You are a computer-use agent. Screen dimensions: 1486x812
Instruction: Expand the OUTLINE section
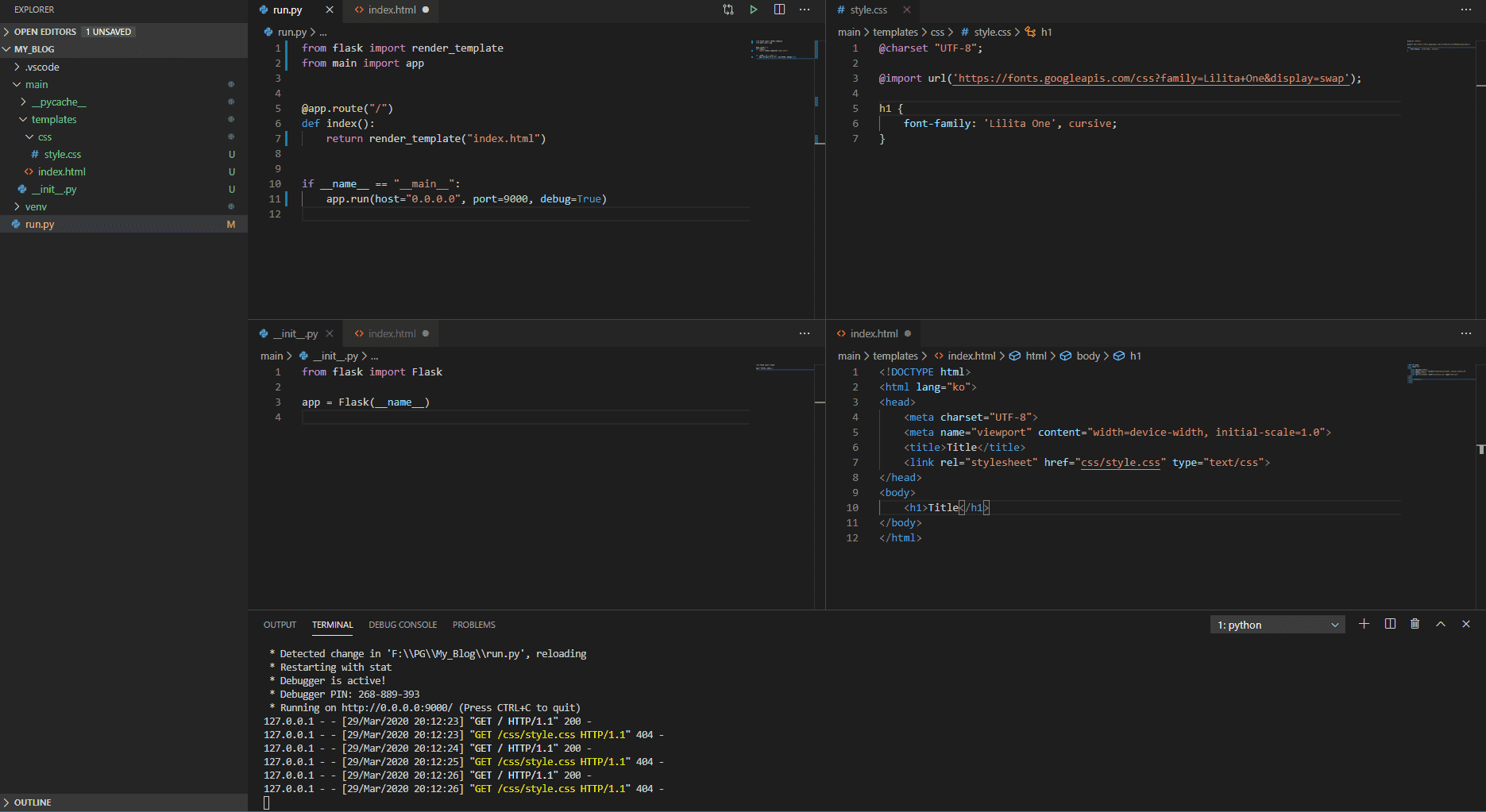coord(32,802)
